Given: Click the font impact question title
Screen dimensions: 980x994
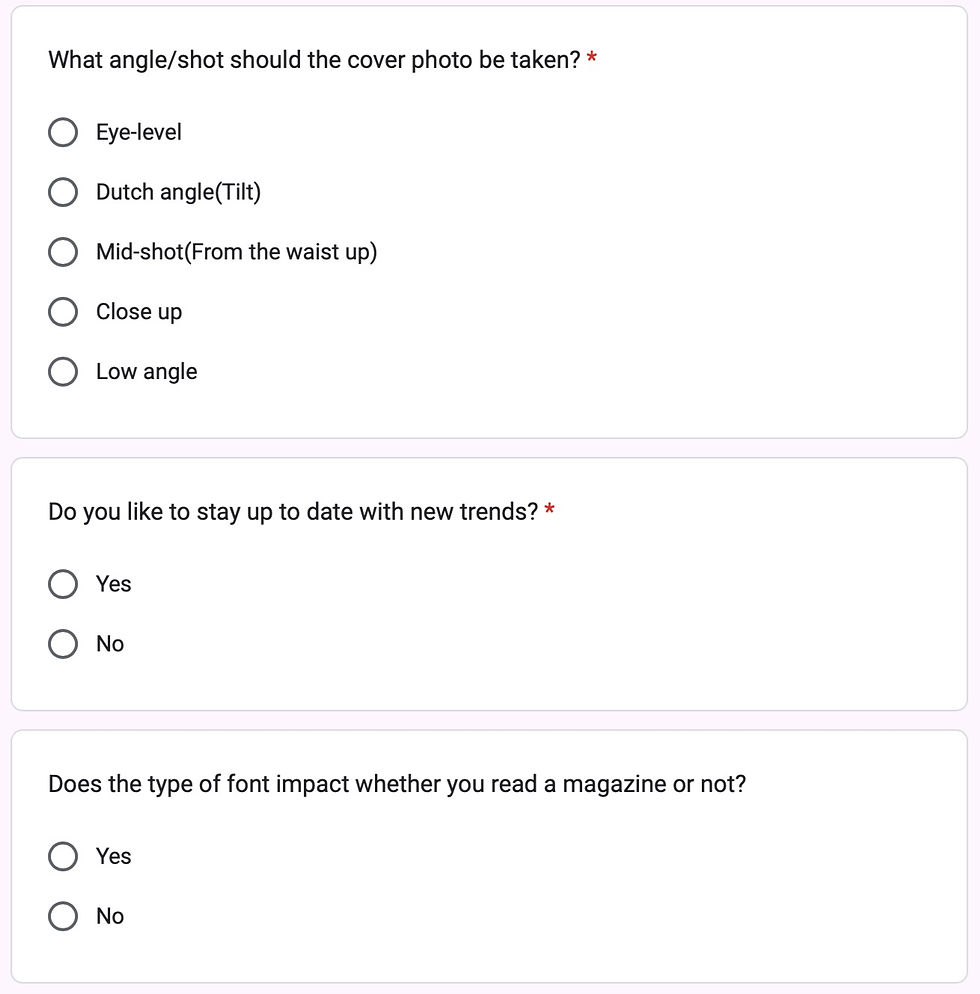Looking at the screenshot, I should pyautogui.click(x=397, y=784).
